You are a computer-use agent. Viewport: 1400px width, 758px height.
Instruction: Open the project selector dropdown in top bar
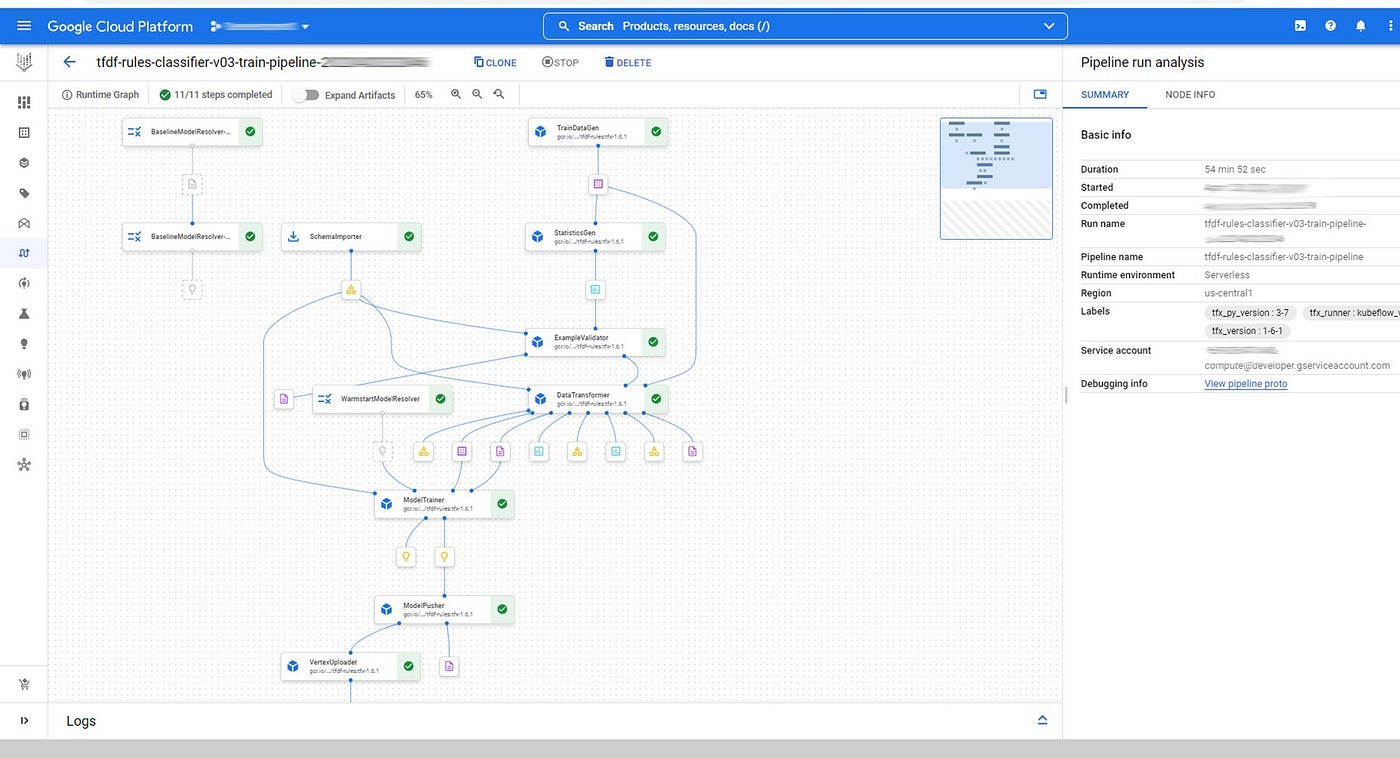point(306,25)
